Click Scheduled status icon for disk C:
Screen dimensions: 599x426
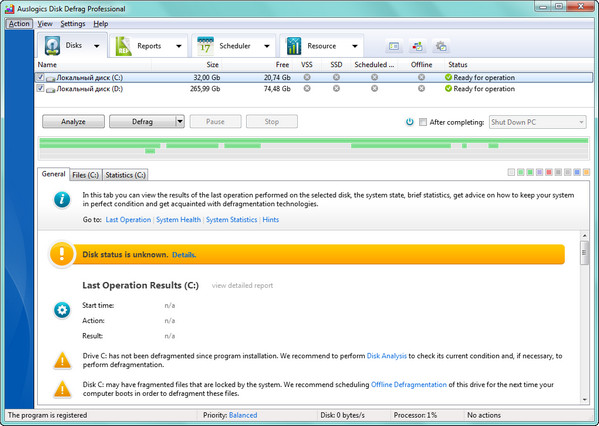point(374,77)
